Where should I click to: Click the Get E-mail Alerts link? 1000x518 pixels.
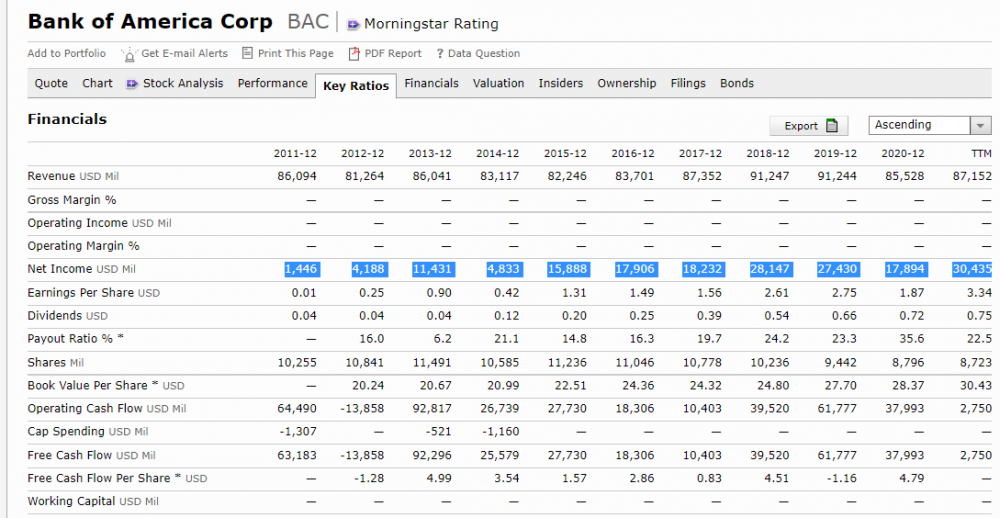[x=184, y=54]
